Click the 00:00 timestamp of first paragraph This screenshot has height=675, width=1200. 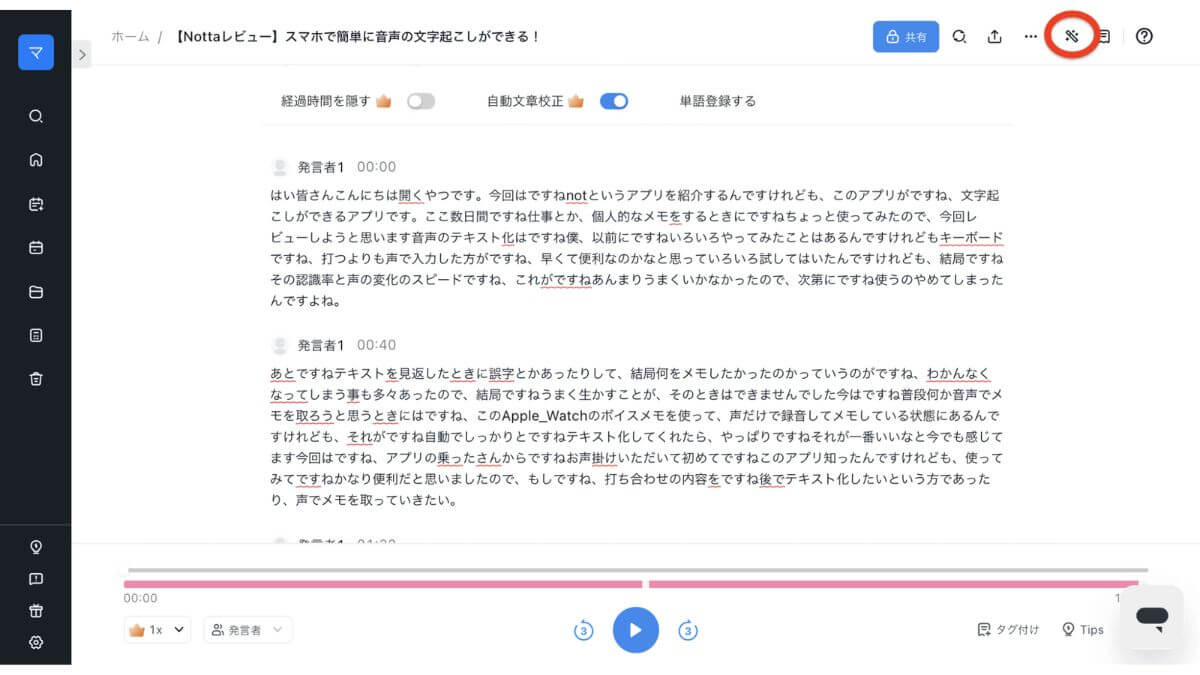click(377, 167)
